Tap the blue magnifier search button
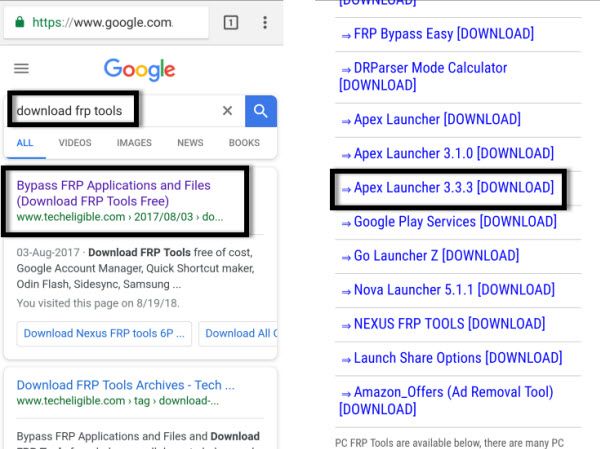 click(261, 111)
